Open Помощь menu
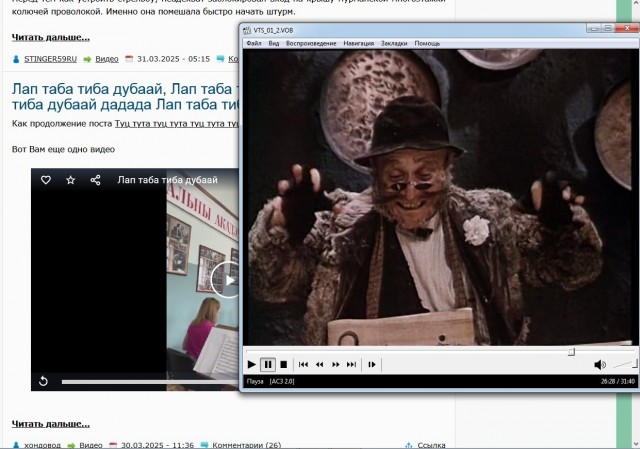Image resolution: width=640 pixels, height=449 pixels. click(427, 43)
